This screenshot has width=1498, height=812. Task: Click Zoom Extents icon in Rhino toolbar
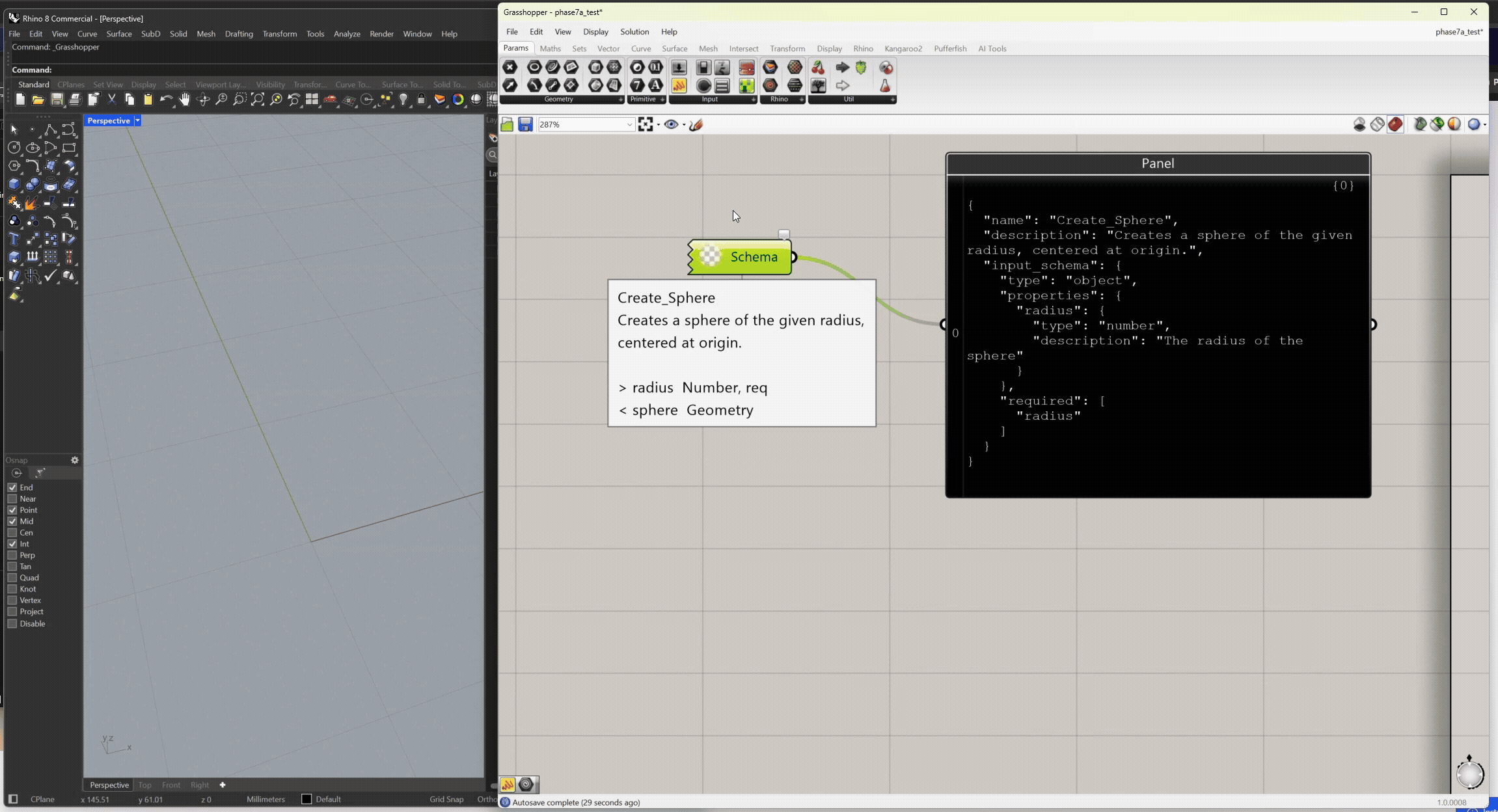coord(258,100)
